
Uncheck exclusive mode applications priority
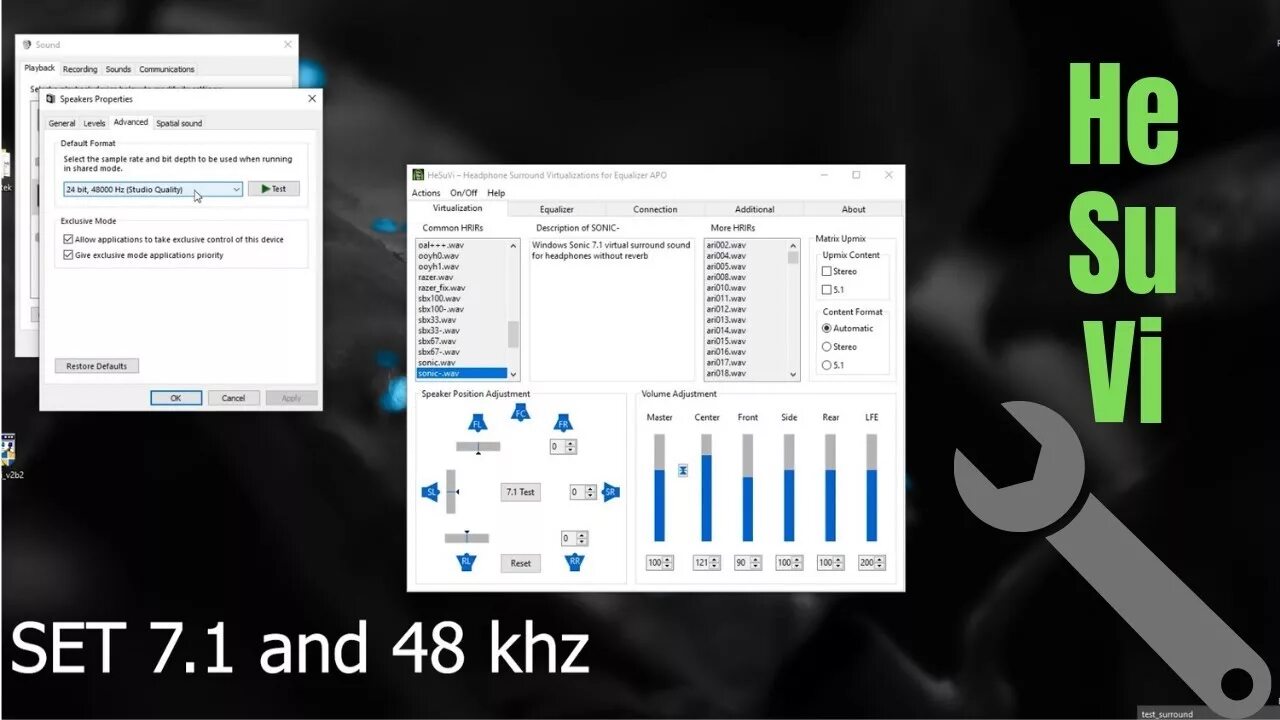coord(68,255)
